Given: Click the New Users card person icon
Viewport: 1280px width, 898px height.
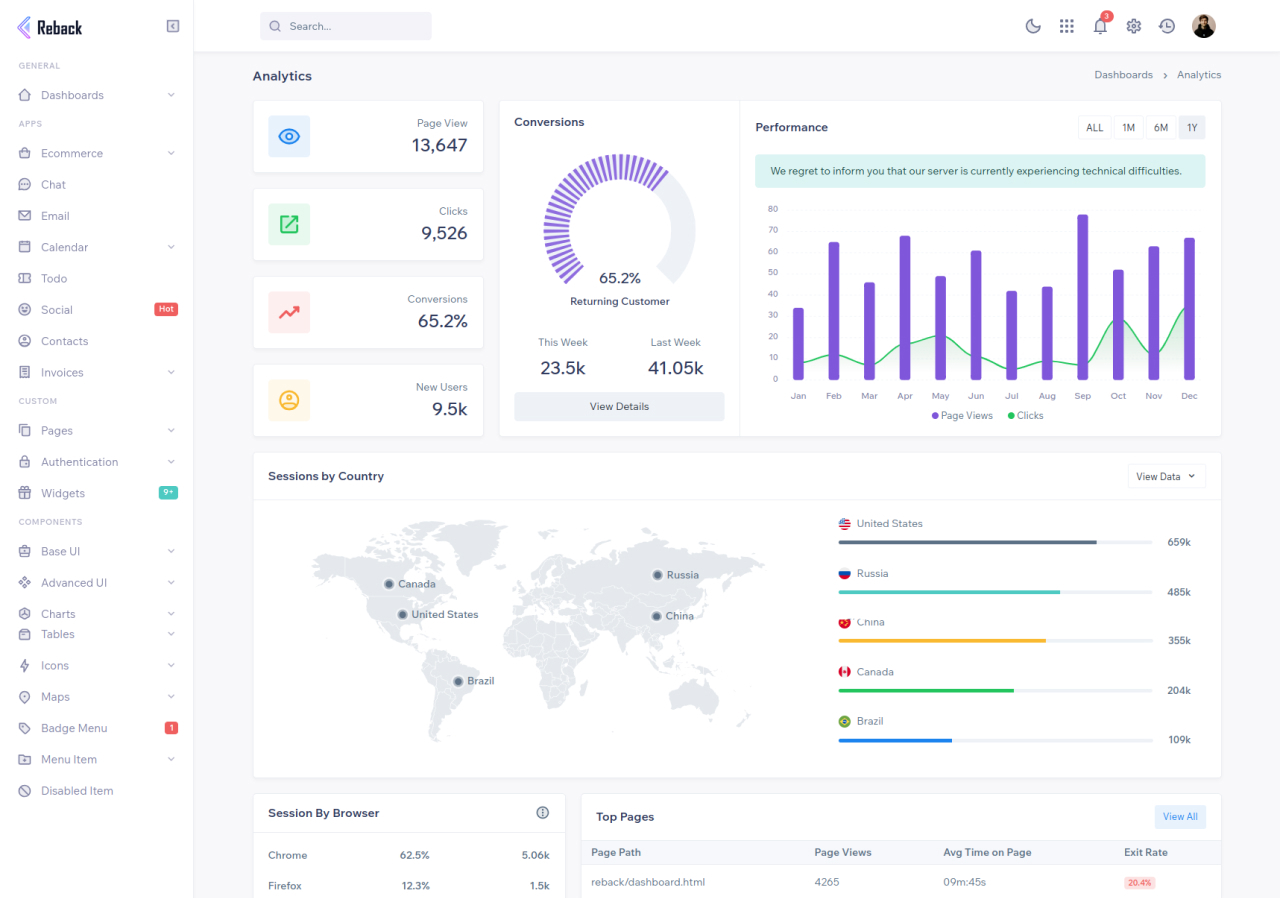Looking at the screenshot, I should [289, 400].
